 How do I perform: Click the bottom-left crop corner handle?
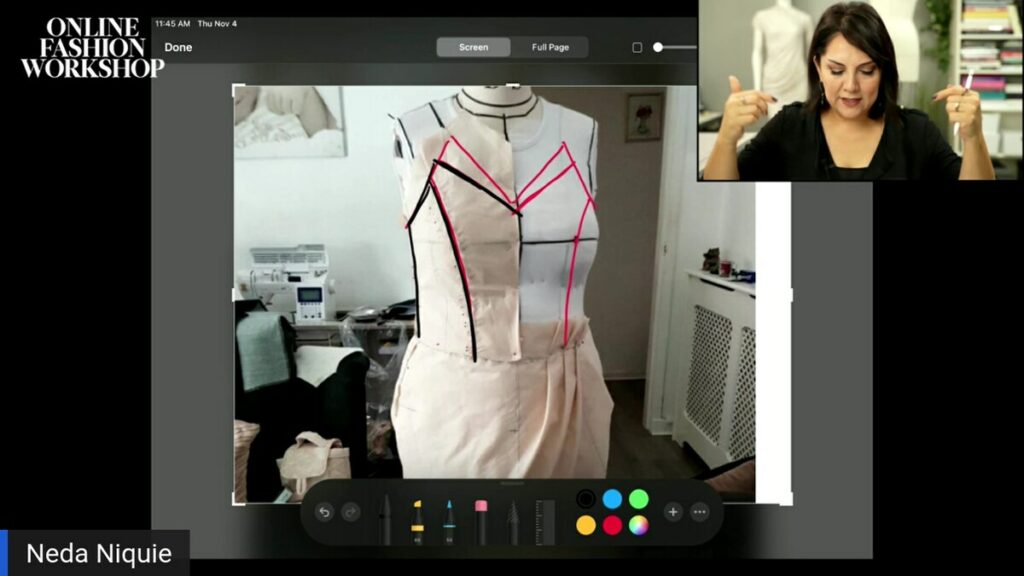pyautogui.click(x=237, y=500)
